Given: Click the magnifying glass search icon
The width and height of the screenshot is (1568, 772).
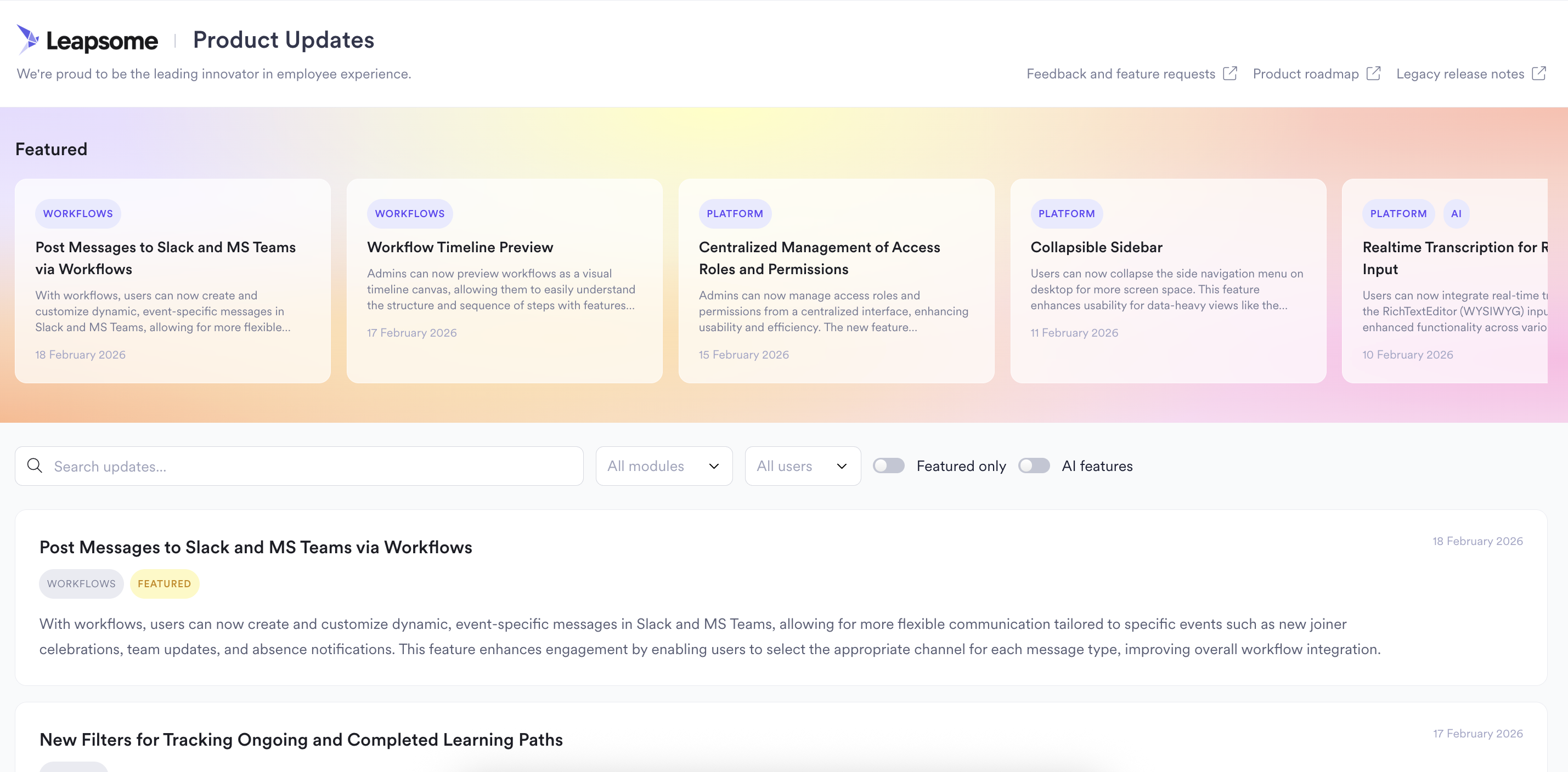Looking at the screenshot, I should [35, 466].
